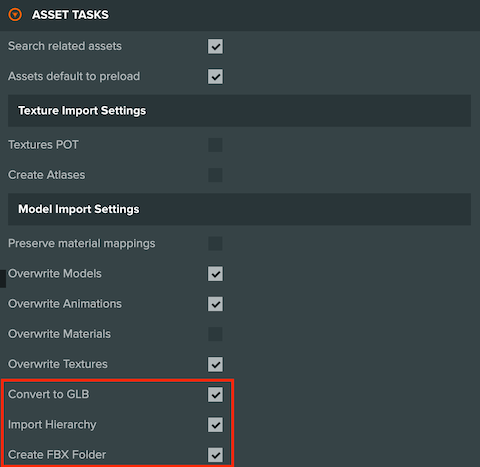The height and width of the screenshot is (467, 480).
Task: Click the Overwrite Materials label text
Action: click(x=59, y=334)
